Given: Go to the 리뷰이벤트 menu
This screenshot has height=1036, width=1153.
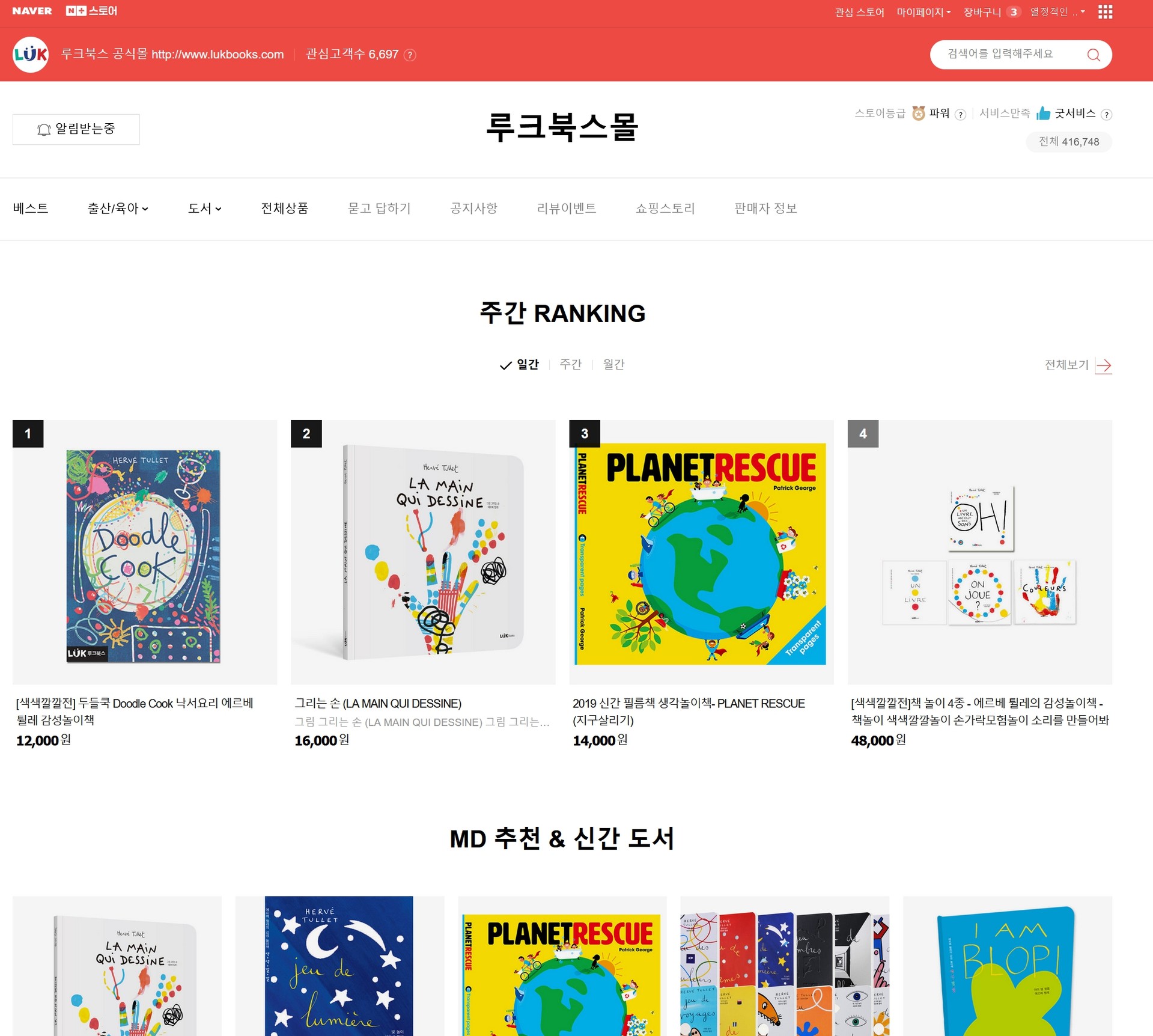Looking at the screenshot, I should tap(566, 209).
